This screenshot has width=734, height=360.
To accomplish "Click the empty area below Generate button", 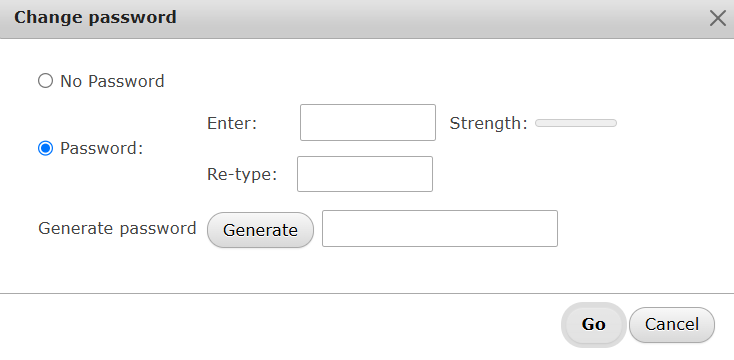I will coord(260,271).
